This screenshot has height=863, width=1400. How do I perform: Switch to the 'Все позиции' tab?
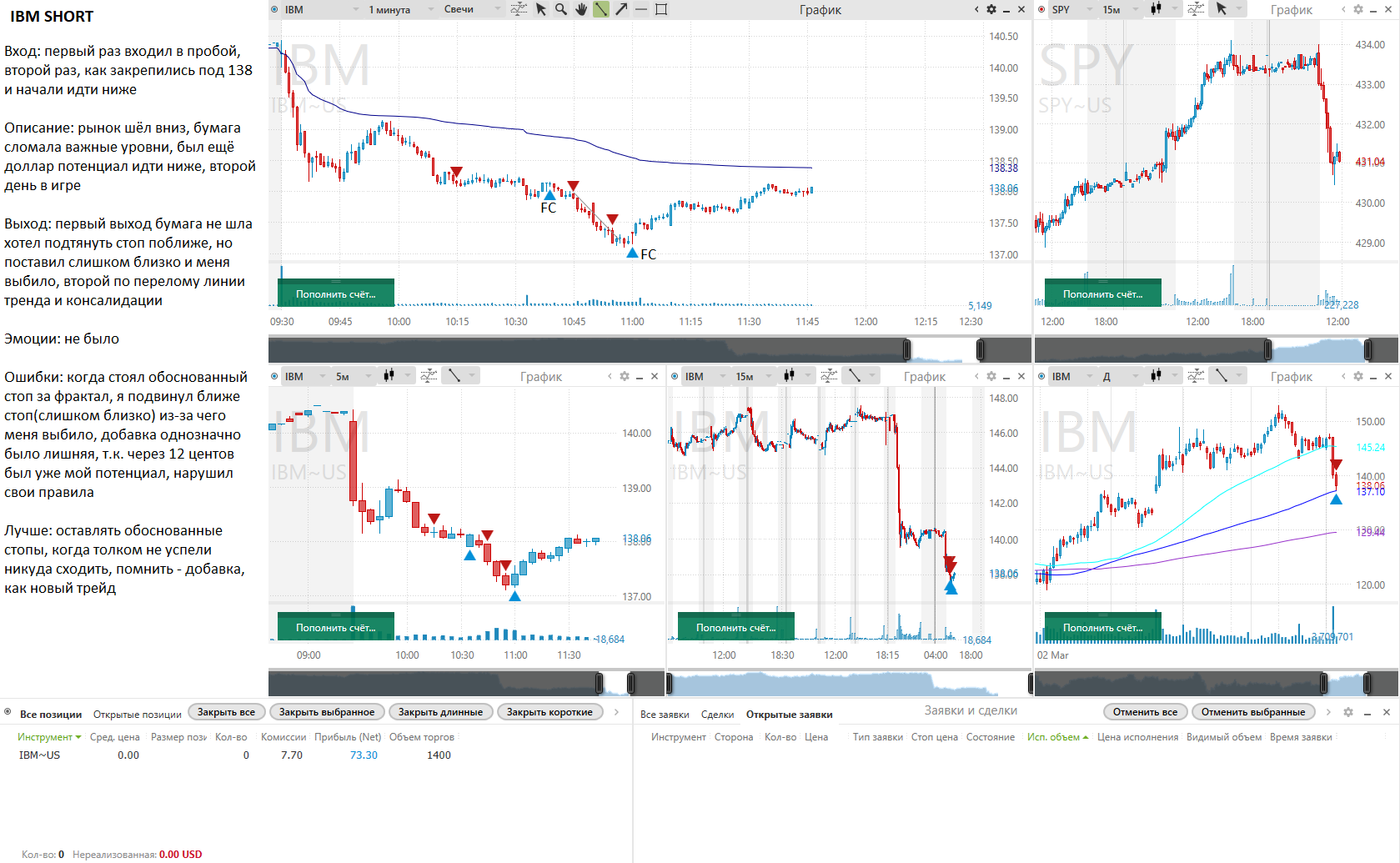click(x=51, y=715)
